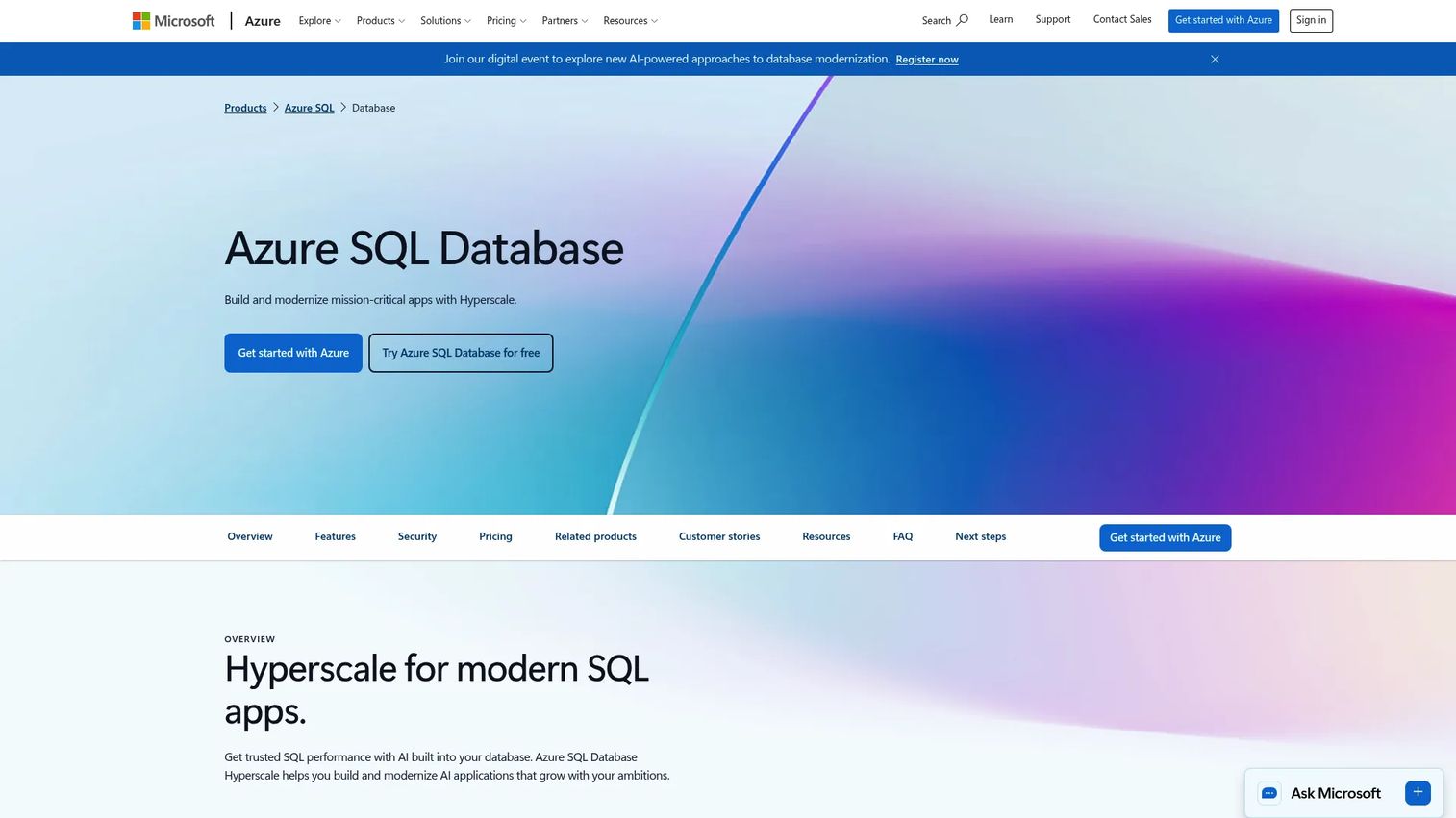Click the Azure SQL Database heading
The height and width of the screenshot is (818, 1456).
pyautogui.click(x=424, y=248)
